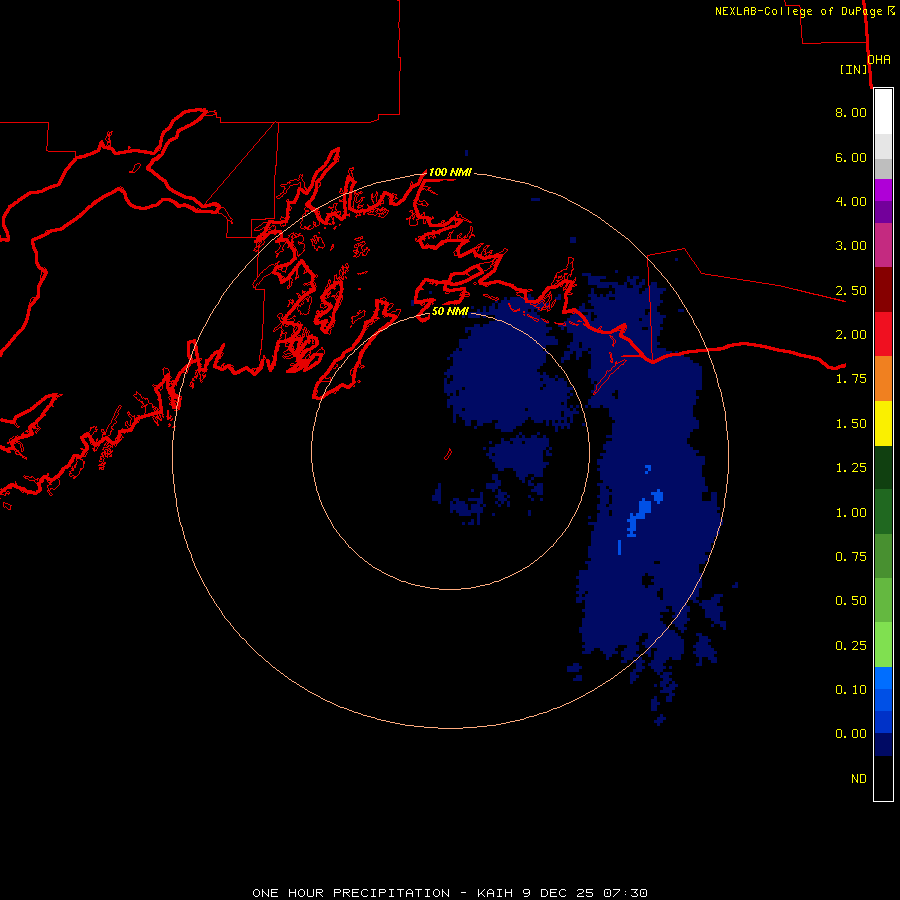
Task: Click the 1.75 legend value
Action: coord(851,379)
